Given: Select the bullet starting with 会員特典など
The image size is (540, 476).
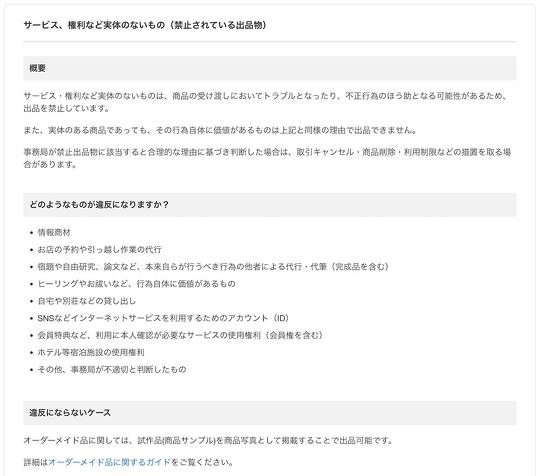Looking at the screenshot, I should 180,335.
